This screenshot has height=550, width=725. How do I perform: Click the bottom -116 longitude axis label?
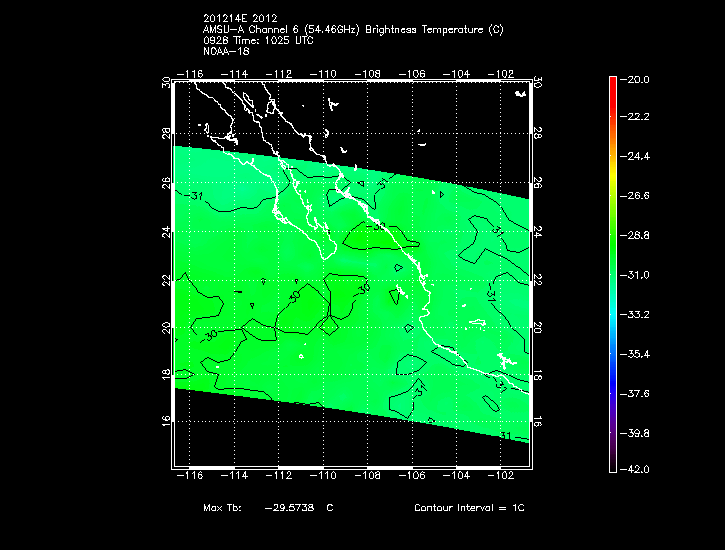click(x=190, y=475)
